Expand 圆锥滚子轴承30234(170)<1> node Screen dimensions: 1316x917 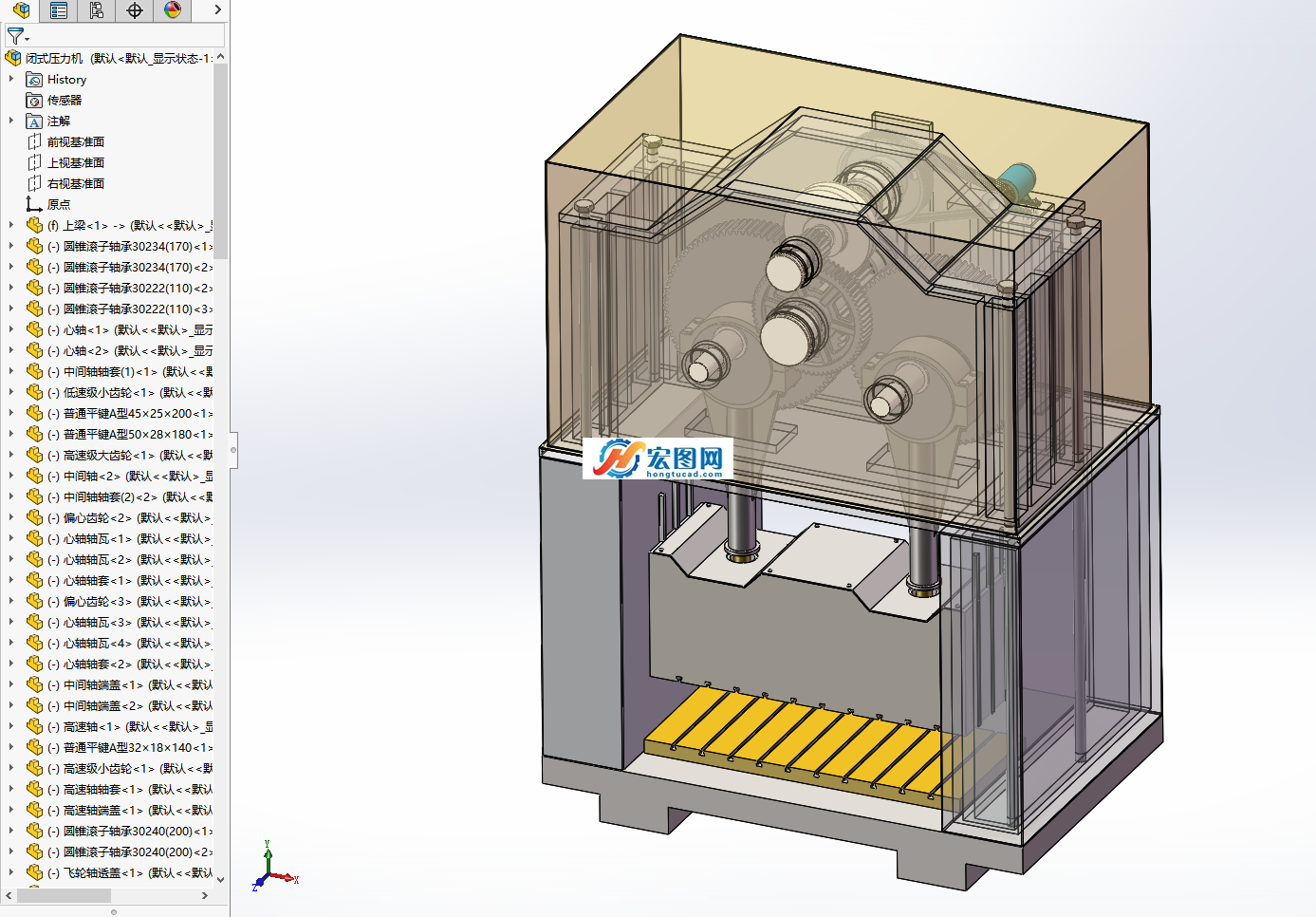pyautogui.click(x=11, y=246)
